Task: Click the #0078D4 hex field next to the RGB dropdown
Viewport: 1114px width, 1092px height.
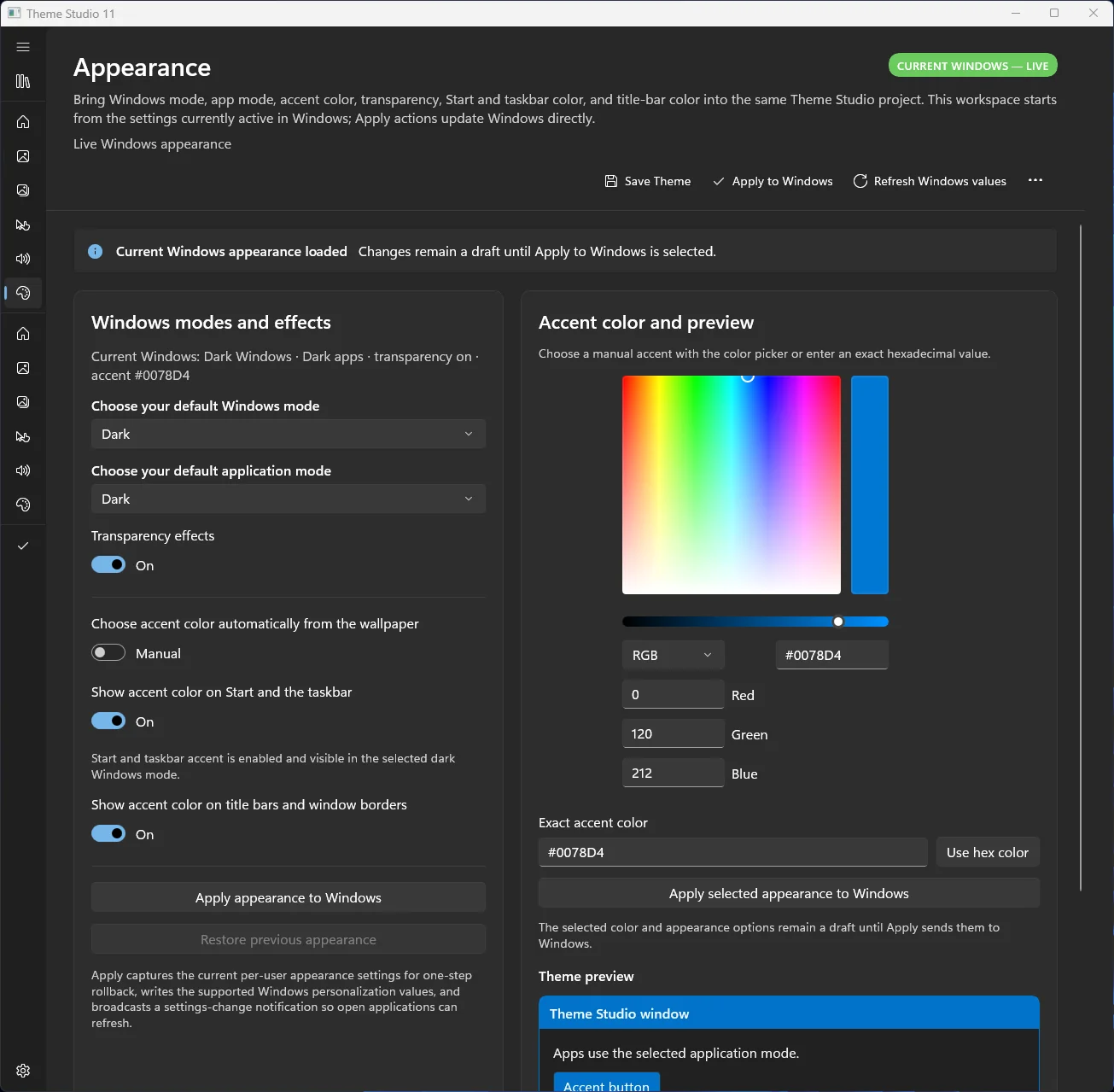Action: [x=832, y=655]
